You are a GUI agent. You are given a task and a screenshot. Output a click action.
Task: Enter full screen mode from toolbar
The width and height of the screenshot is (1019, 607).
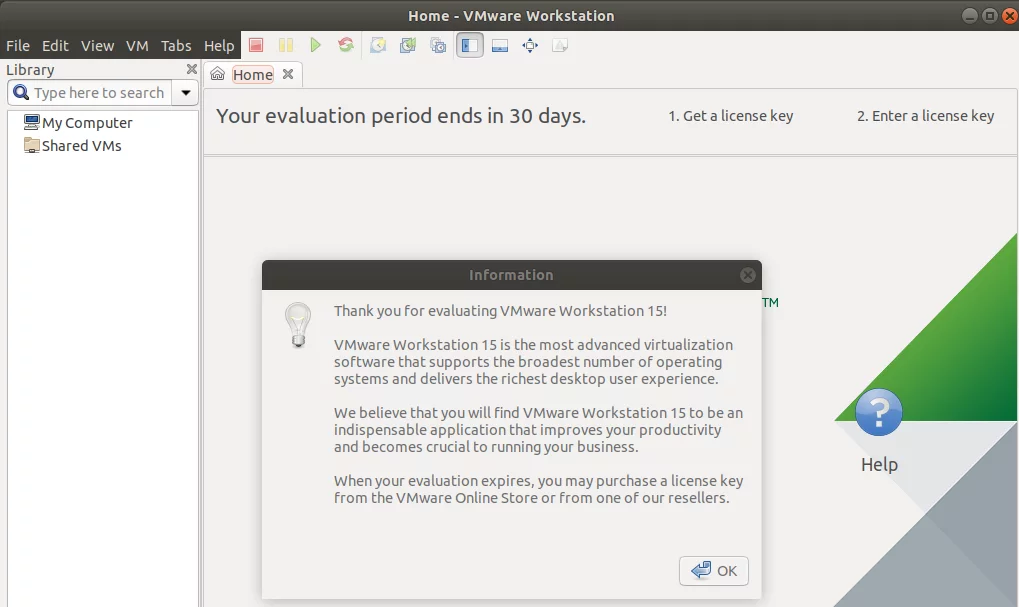click(x=530, y=45)
